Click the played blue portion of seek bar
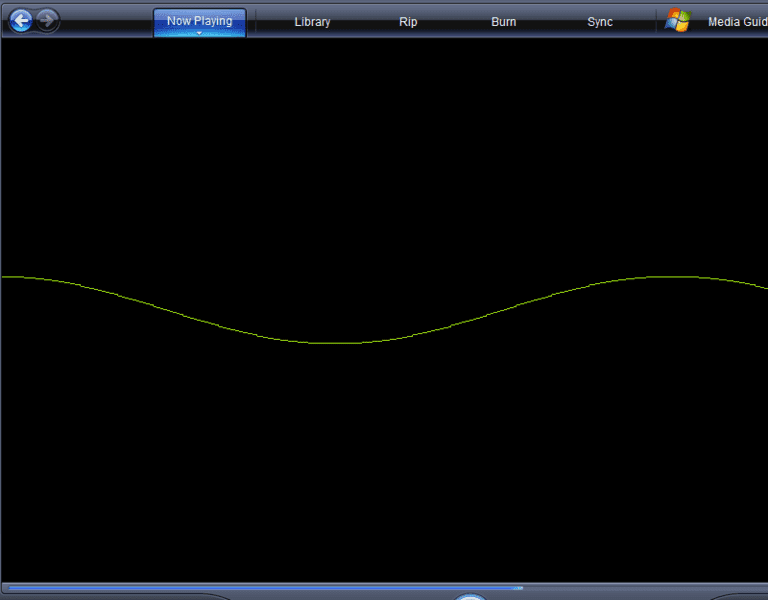Screen dimensions: 768x600 (x=260, y=588)
